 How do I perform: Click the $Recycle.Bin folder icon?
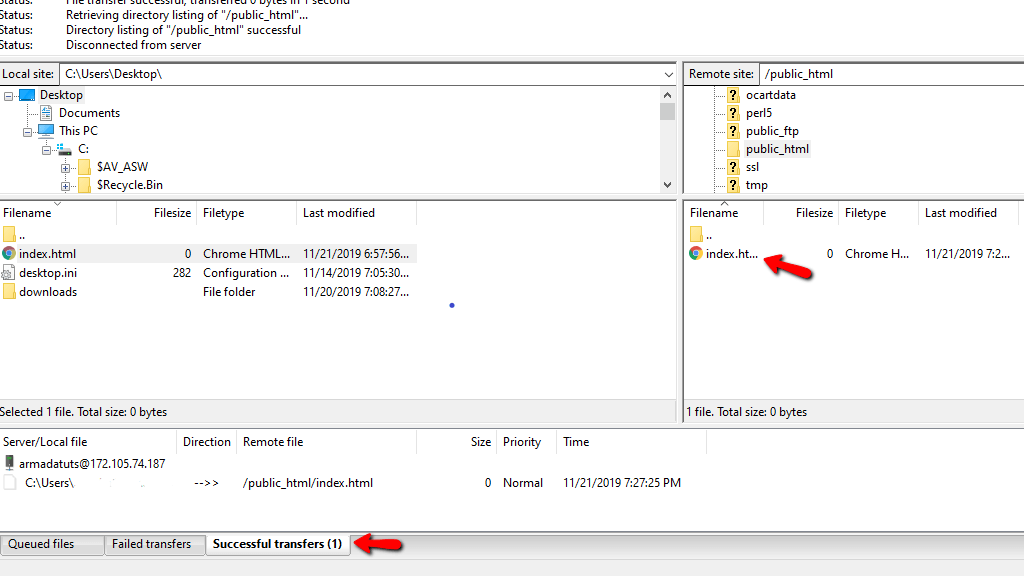point(84,185)
